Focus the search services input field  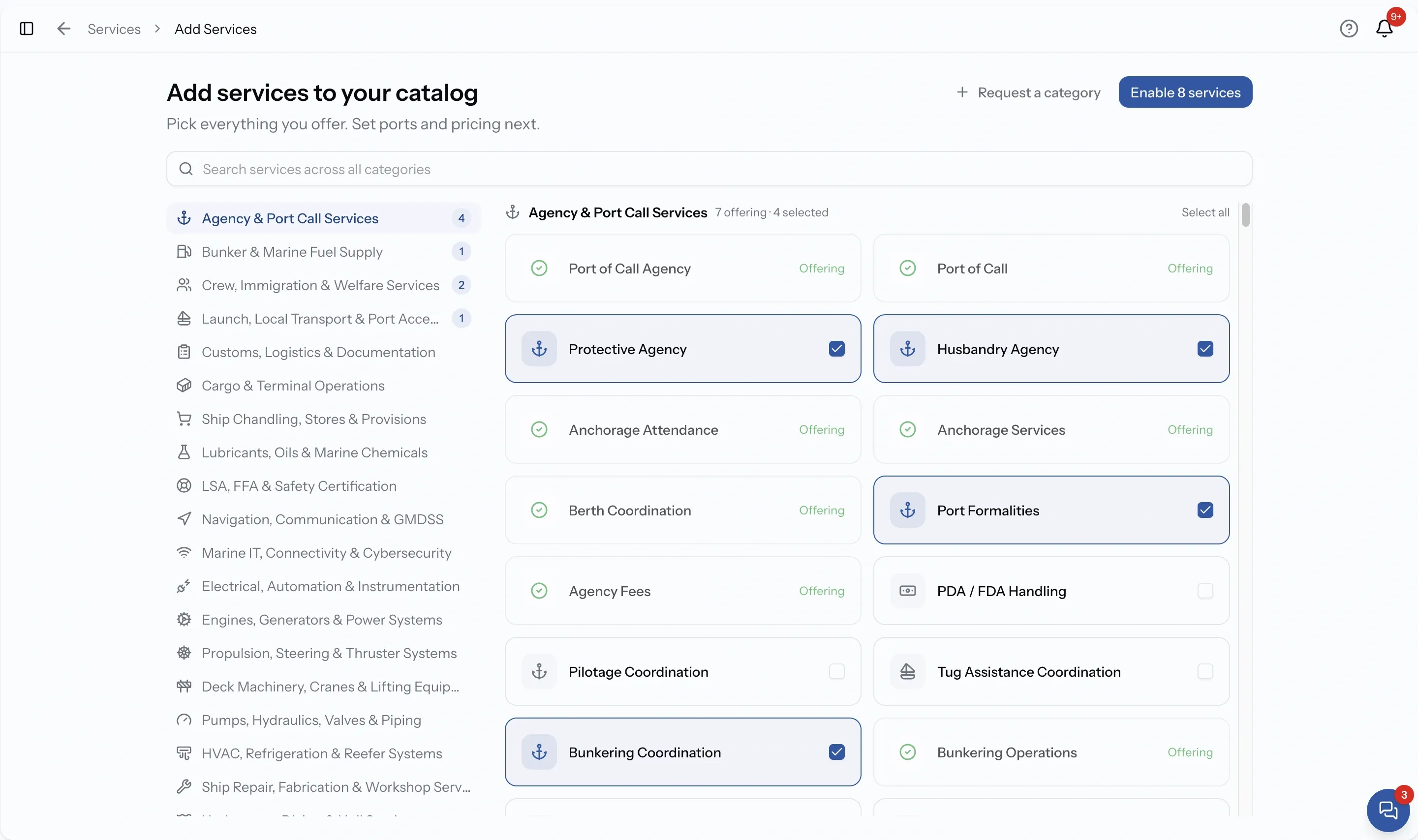click(709, 169)
